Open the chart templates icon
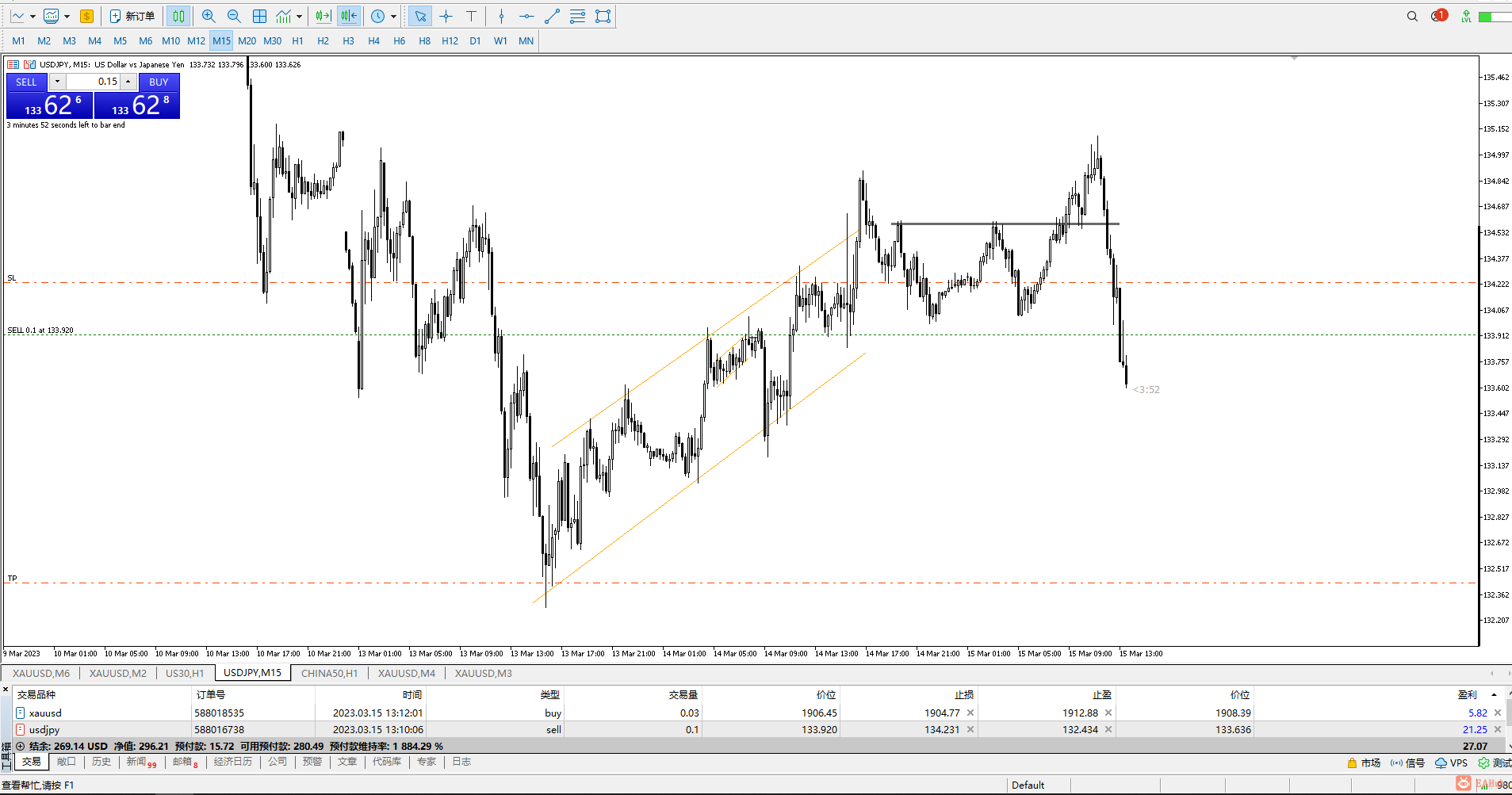This screenshot has height=795, width=1512. pos(52,16)
